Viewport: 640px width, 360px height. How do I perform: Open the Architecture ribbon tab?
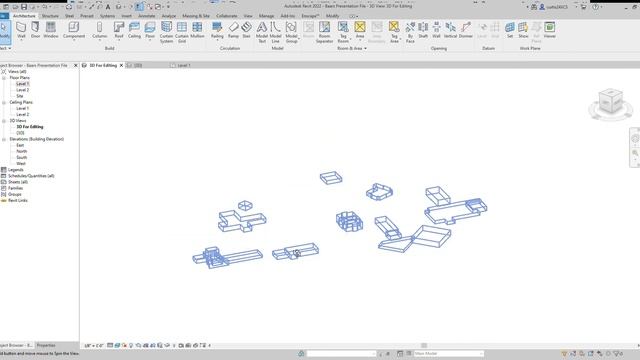(24, 16)
